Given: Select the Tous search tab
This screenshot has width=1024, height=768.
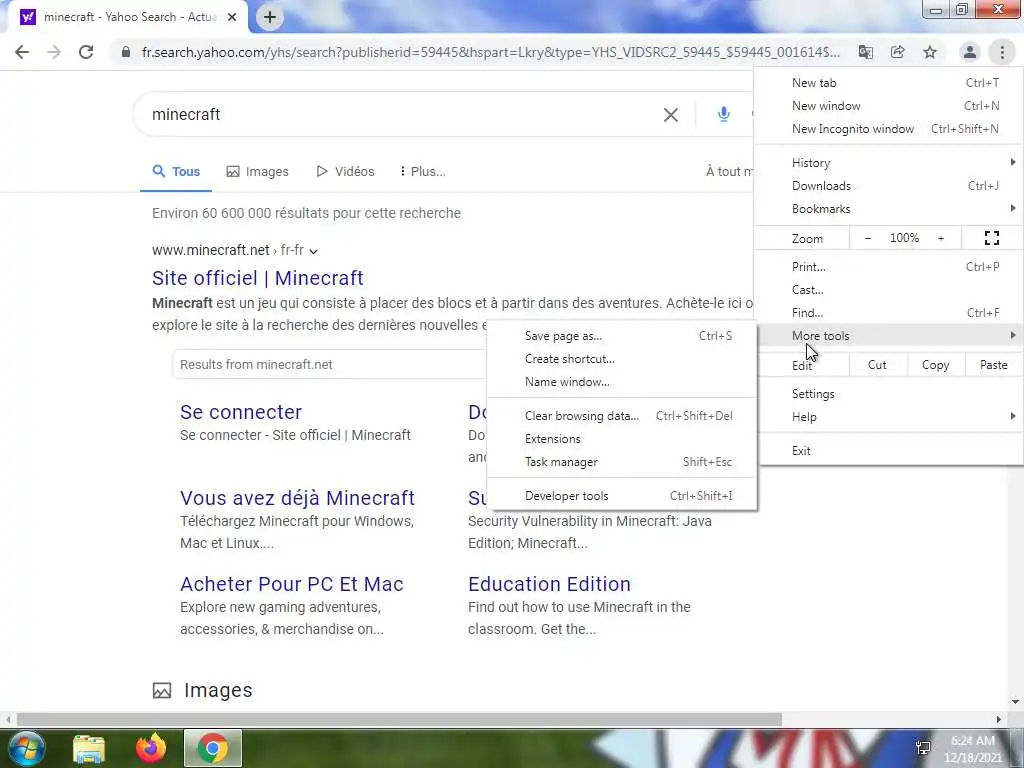Looking at the screenshot, I should 176,172.
